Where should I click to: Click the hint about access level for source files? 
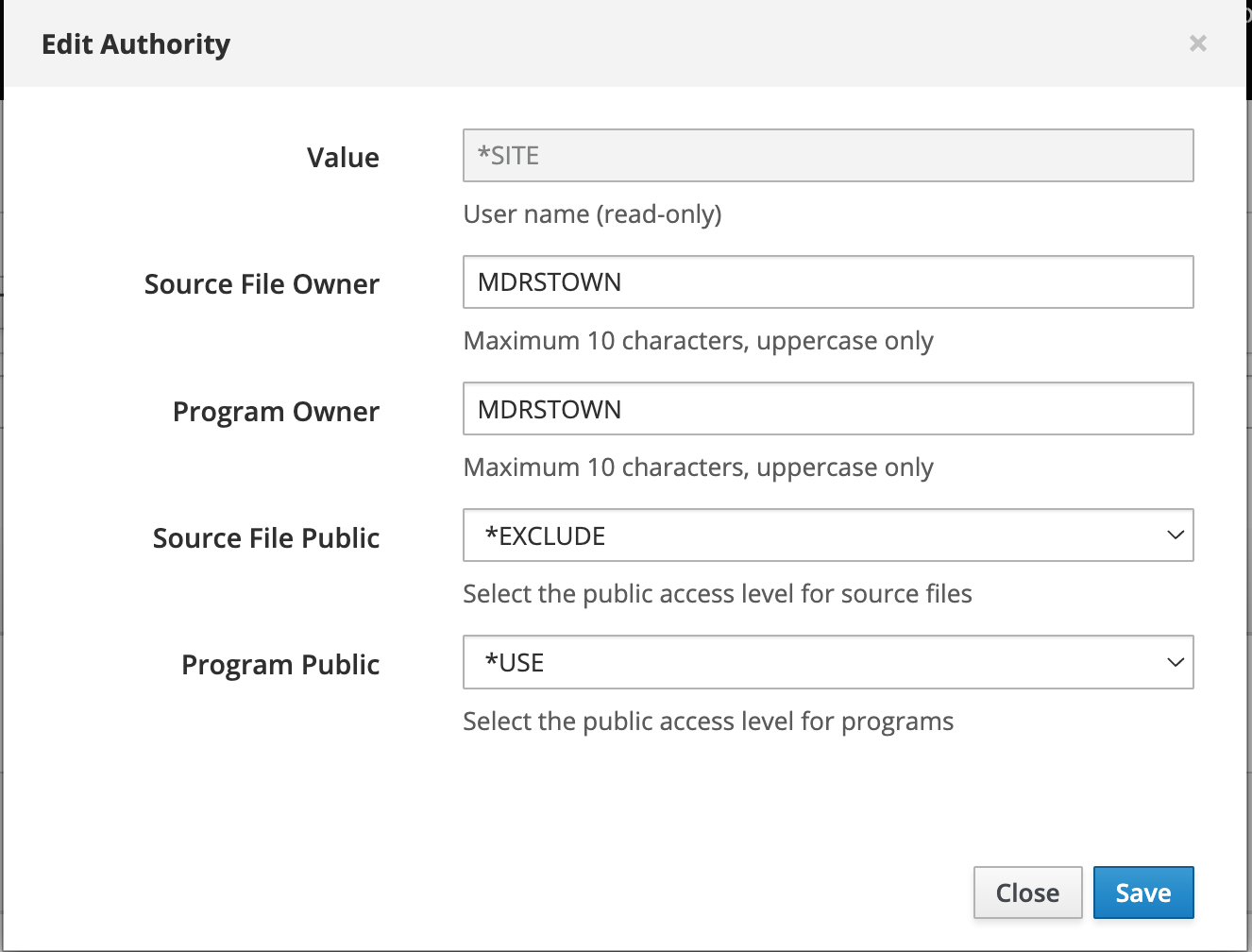(717, 594)
